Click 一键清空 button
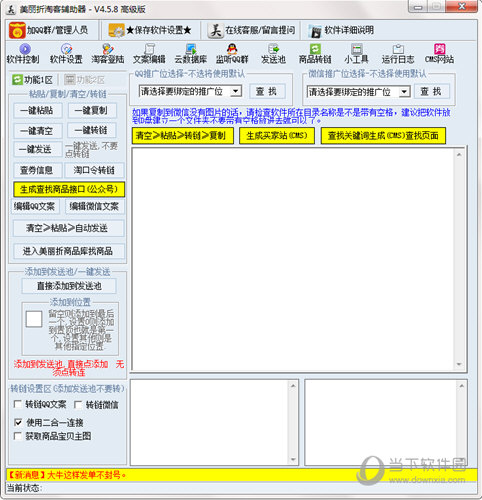Viewport: 482px width, 500px height. [38, 131]
